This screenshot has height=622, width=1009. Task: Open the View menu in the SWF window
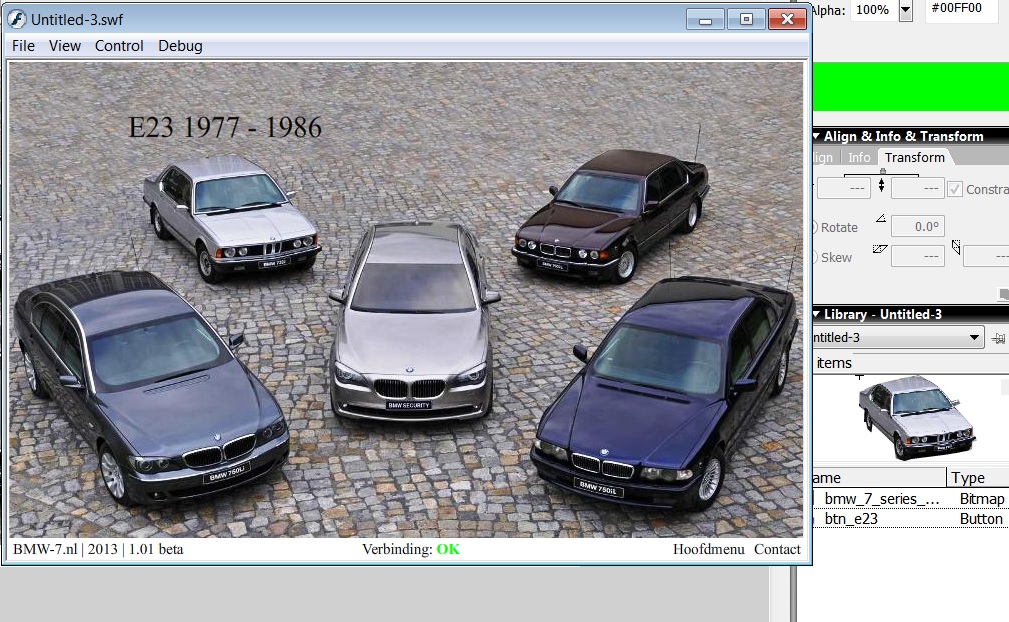[x=65, y=46]
